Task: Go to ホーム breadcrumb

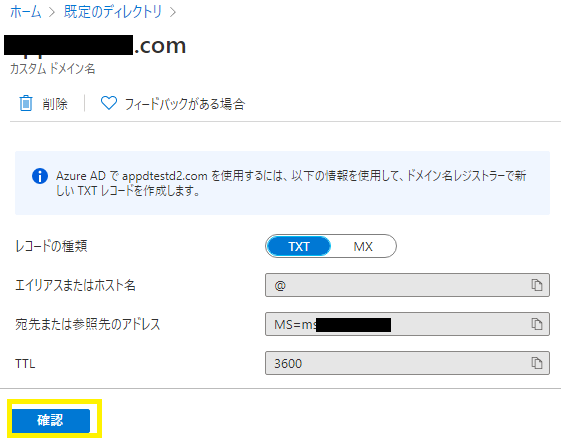Action: click(x=25, y=12)
